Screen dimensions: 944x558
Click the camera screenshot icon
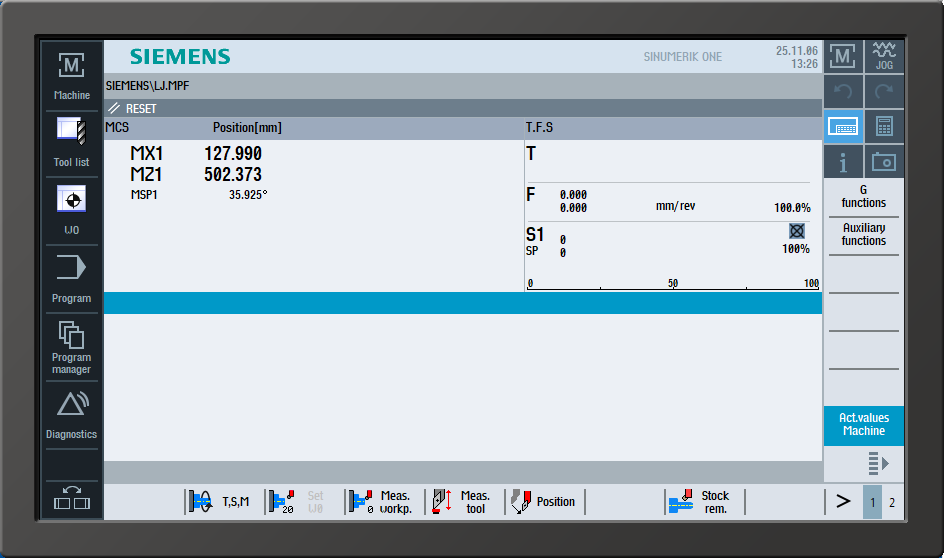(884, 161)
